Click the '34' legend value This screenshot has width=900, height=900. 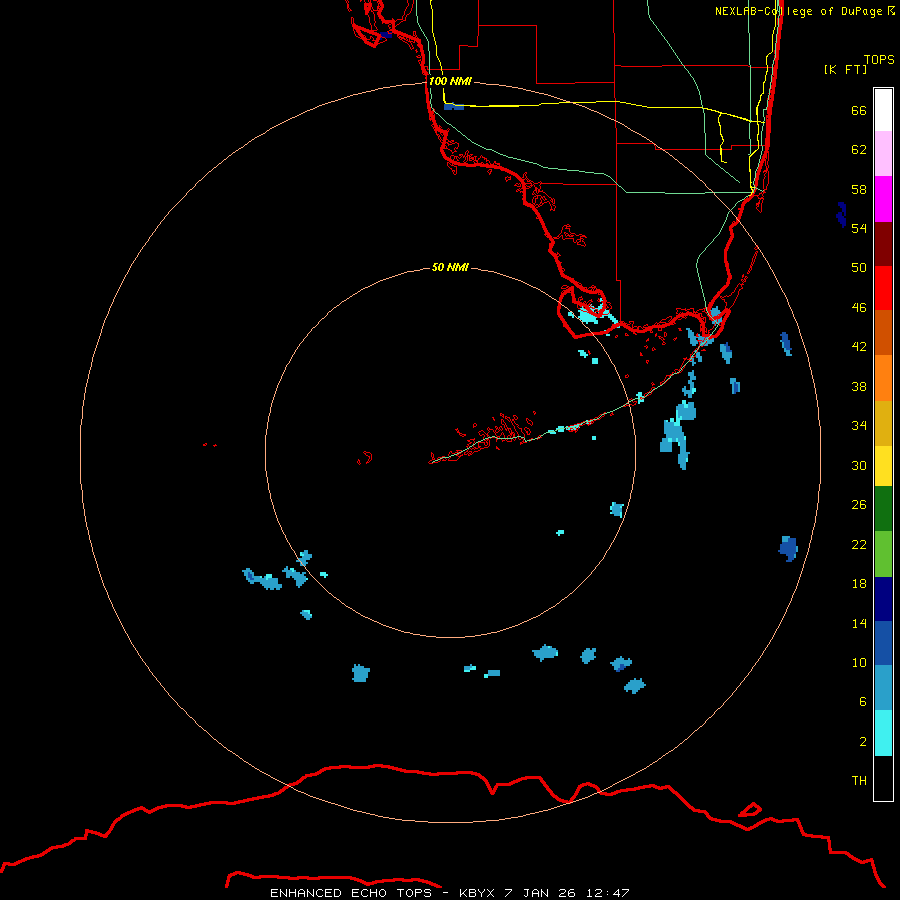click(859, 426)
